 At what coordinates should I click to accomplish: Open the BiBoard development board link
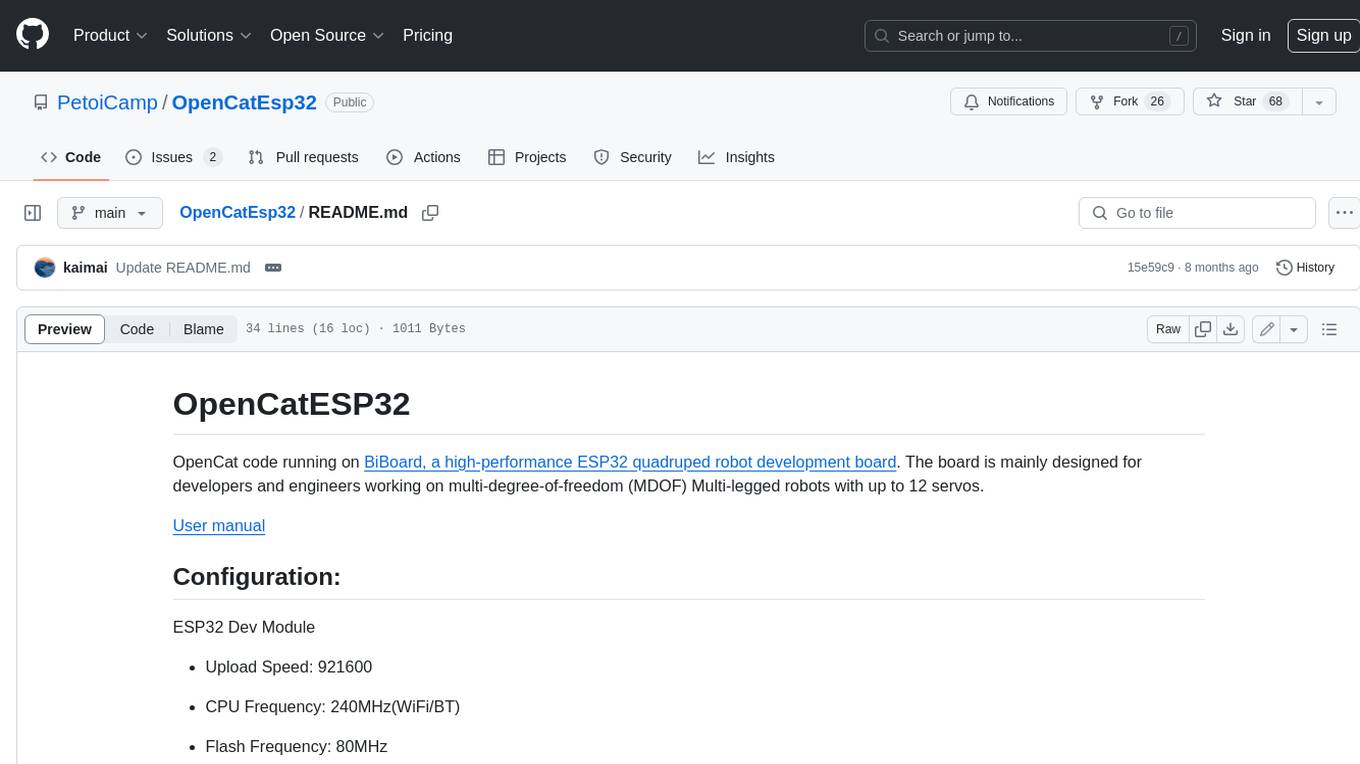[630, 462]
